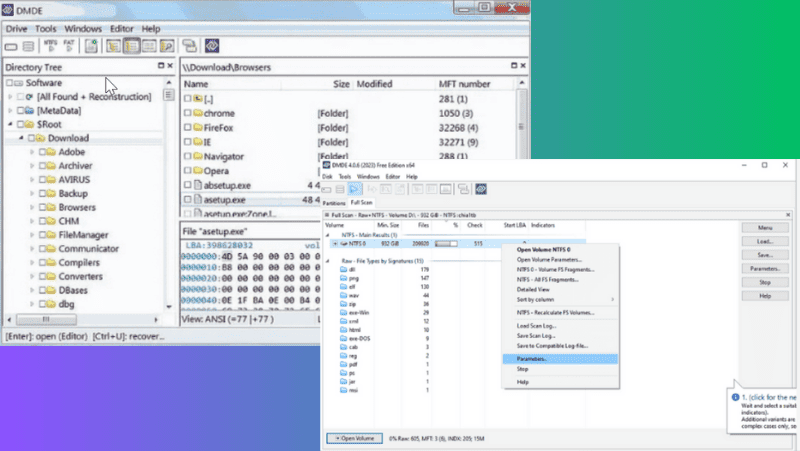Image resolution: width=800 pixels, height=451 pixels.
Task: Click Select Drive icon in DMDE 4.0.6 toolbar
Action: [x=327, y=190]
